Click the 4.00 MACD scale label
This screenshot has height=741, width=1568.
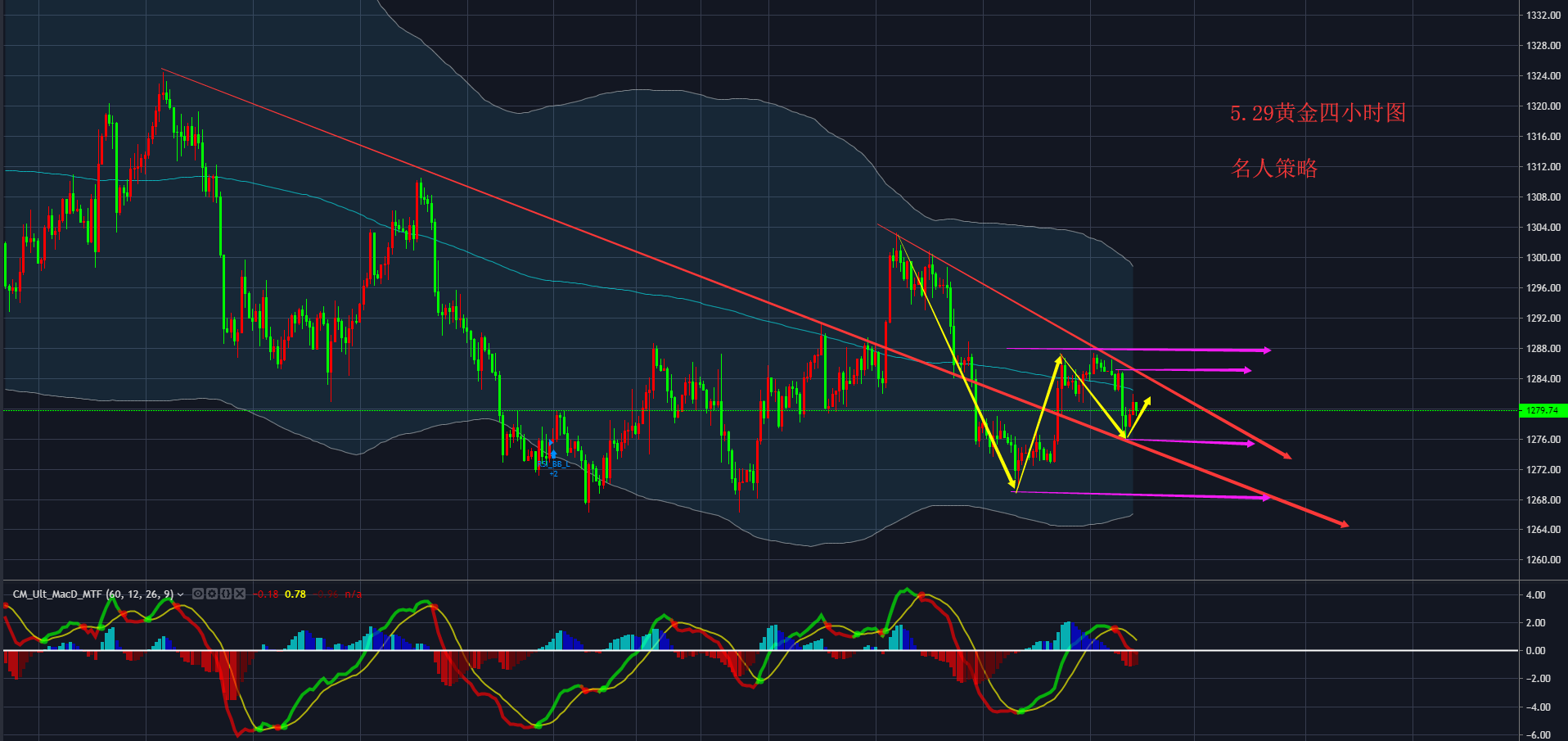(x=1536, y=595)
